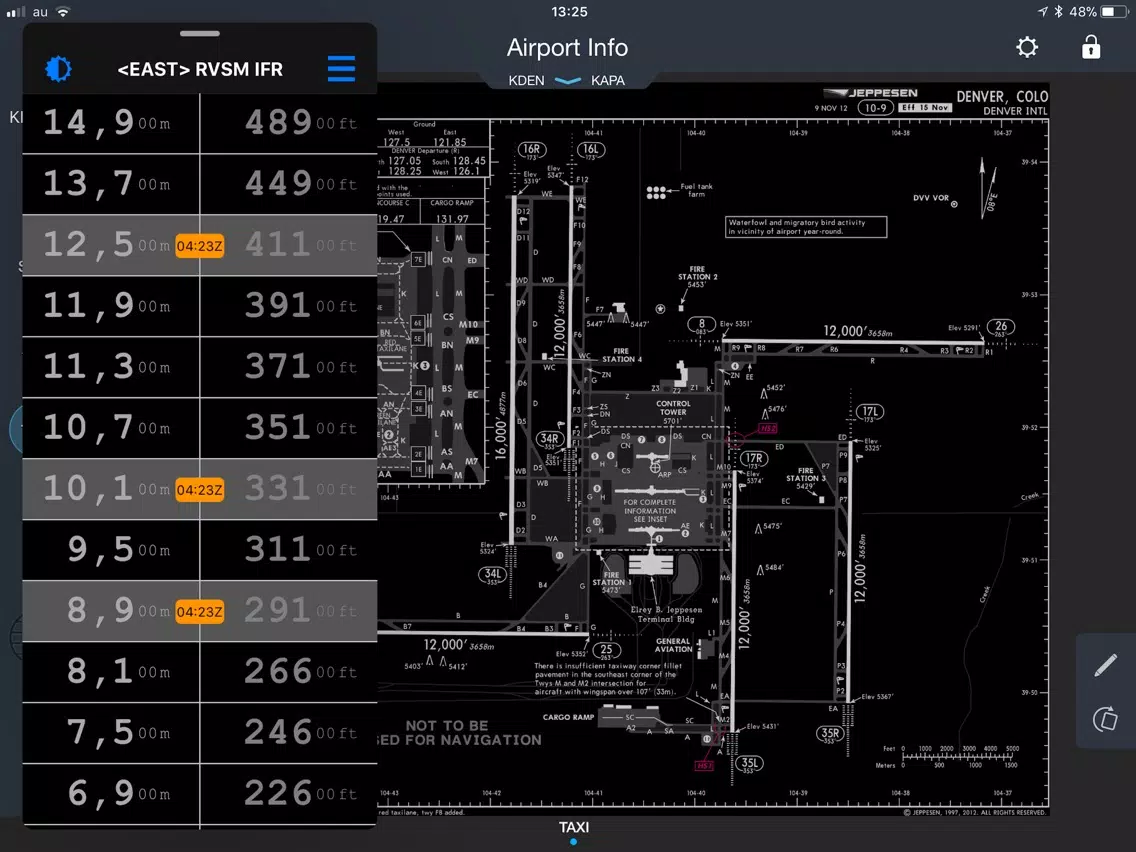The image size is (1136, 852).
Task: Open the blue hamburger menu
Action: (341, 69)
